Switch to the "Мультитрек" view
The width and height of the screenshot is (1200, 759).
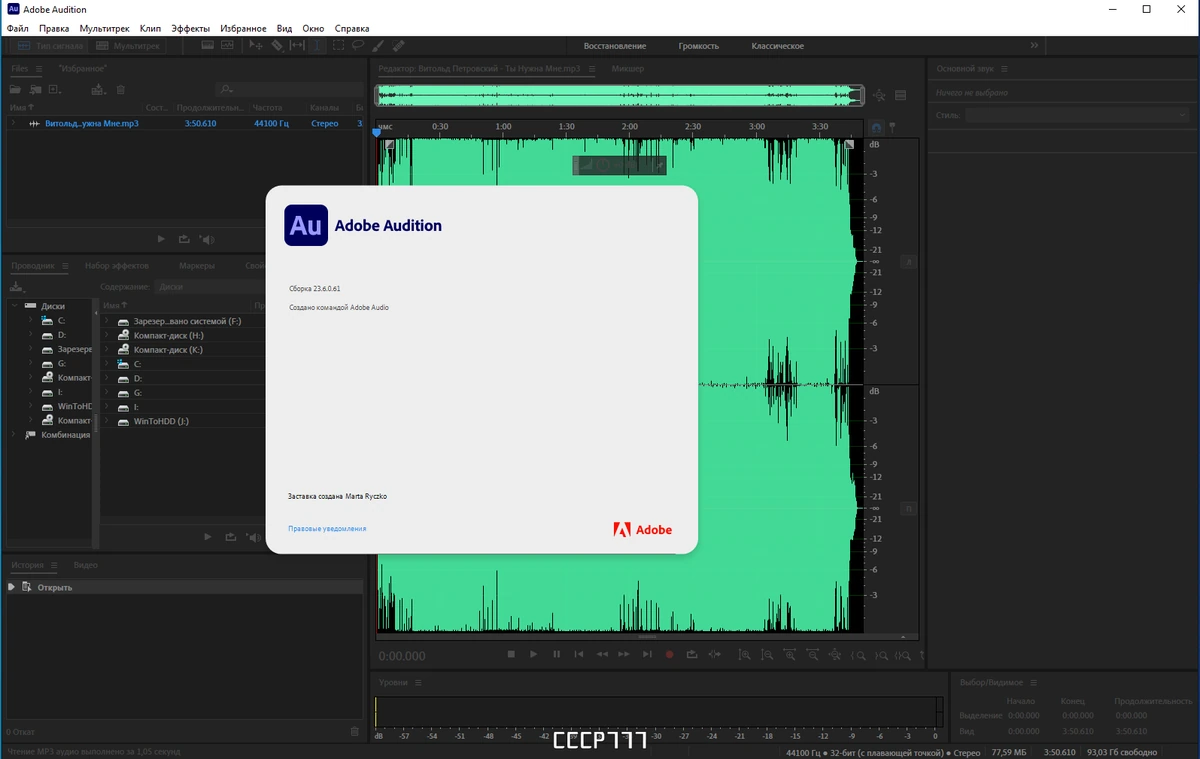coord(127,46)
